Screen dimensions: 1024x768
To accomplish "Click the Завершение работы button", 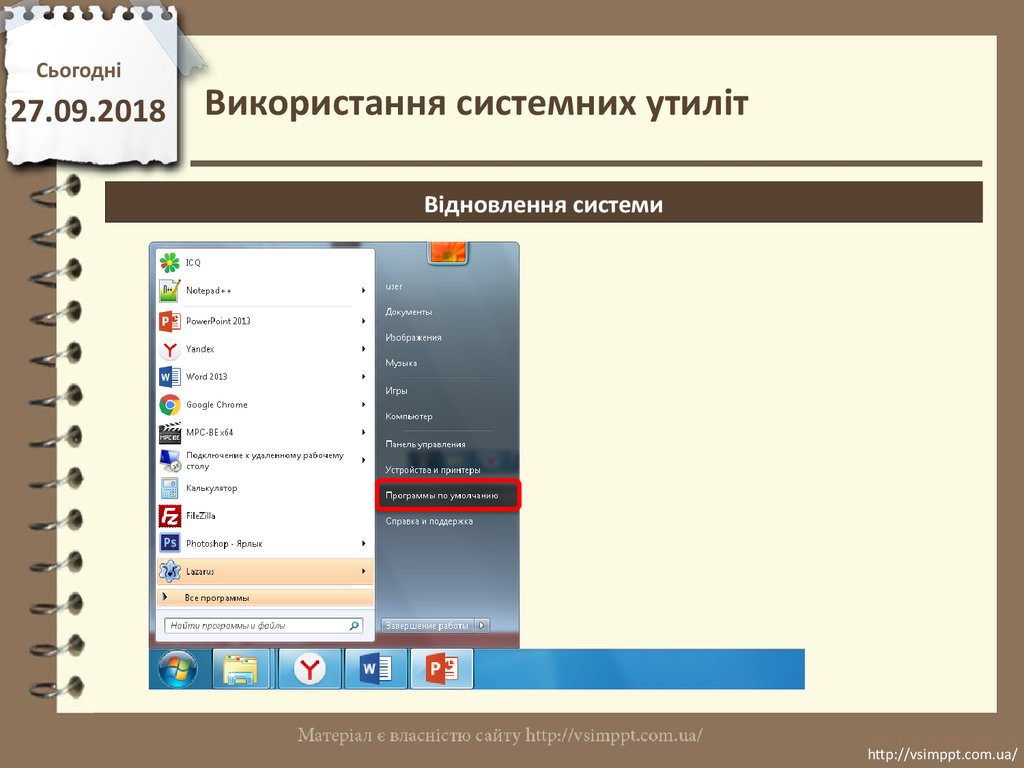I will 427,625.
